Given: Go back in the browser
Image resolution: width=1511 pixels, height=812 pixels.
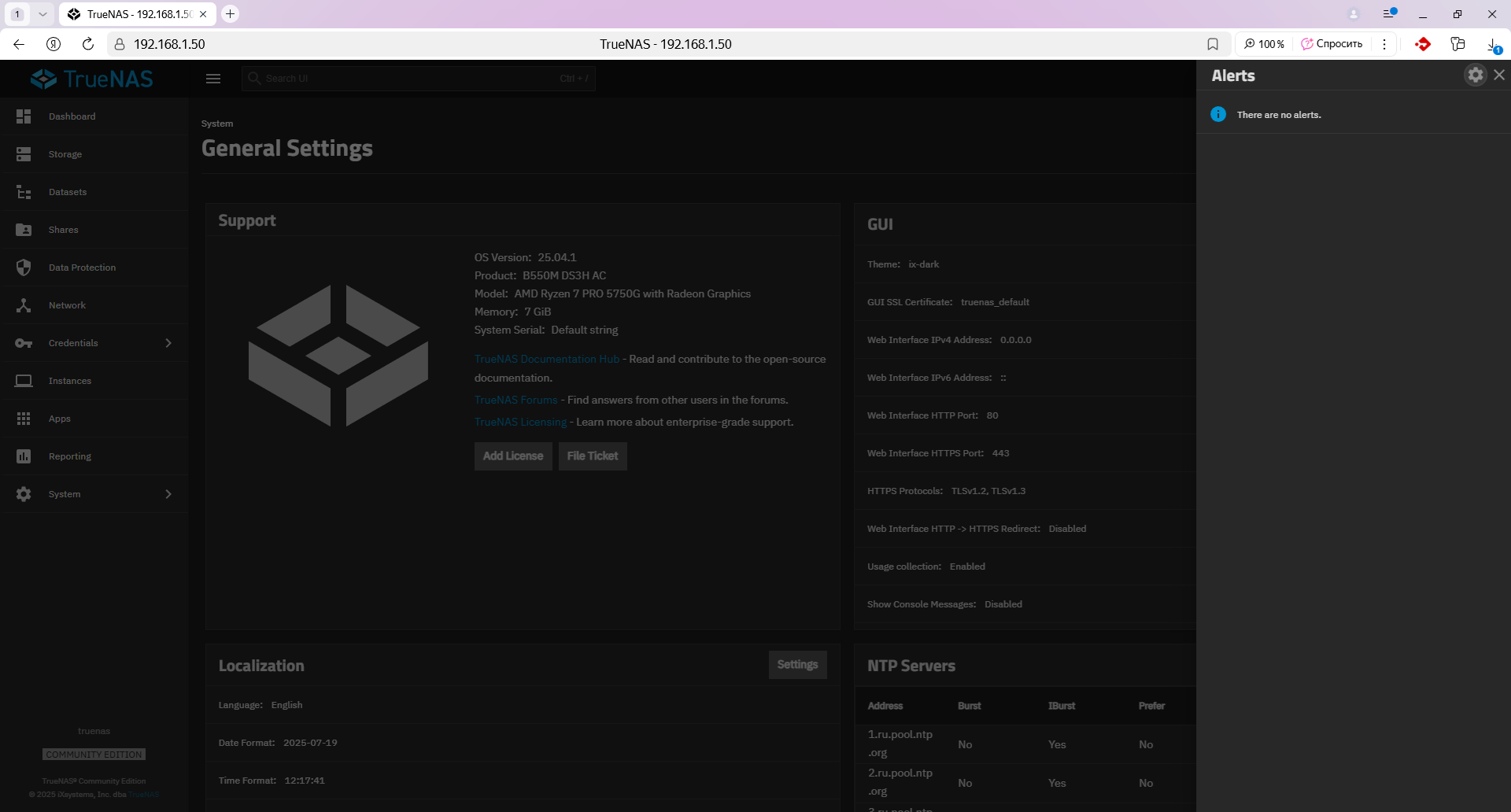Looking at the screenshot, I should pos(19,44).
